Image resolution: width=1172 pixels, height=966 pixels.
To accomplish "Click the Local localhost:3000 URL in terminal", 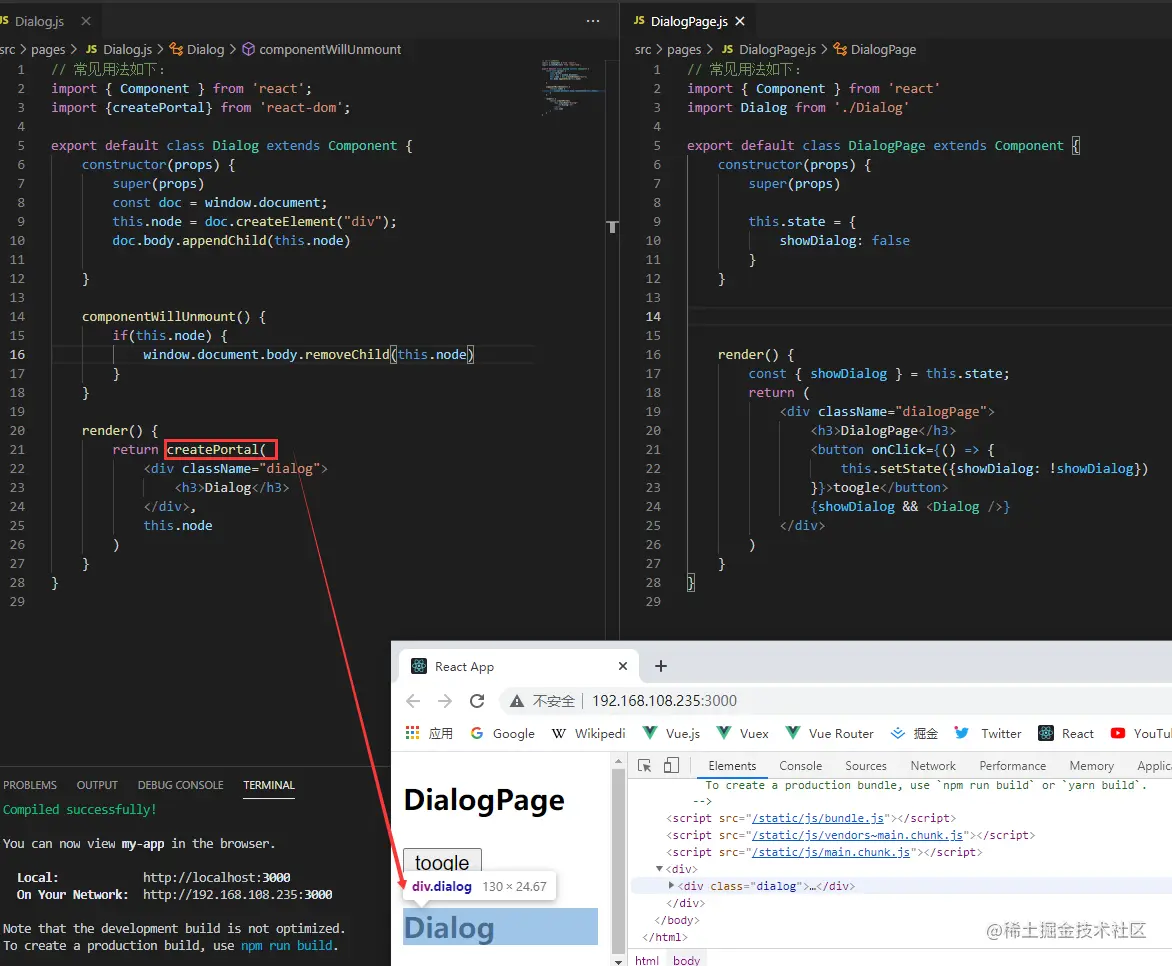I will pos(217,877).
